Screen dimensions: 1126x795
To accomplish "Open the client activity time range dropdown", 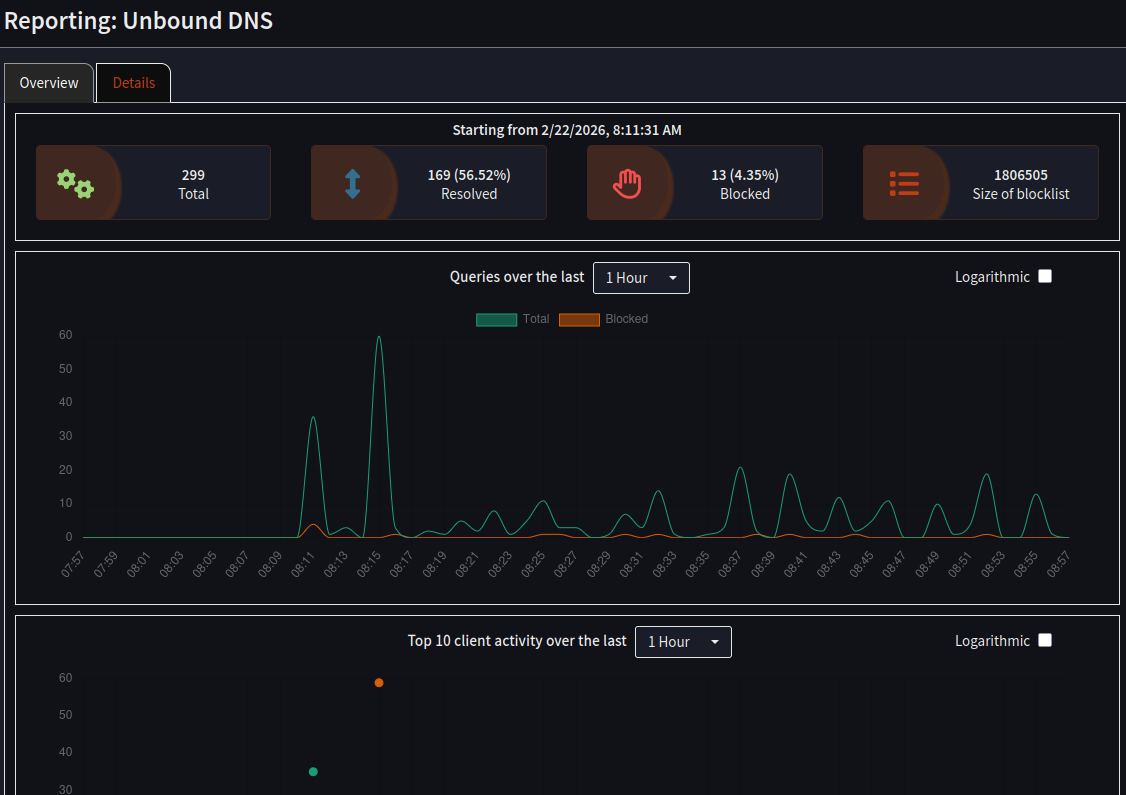I will [683, 642].
